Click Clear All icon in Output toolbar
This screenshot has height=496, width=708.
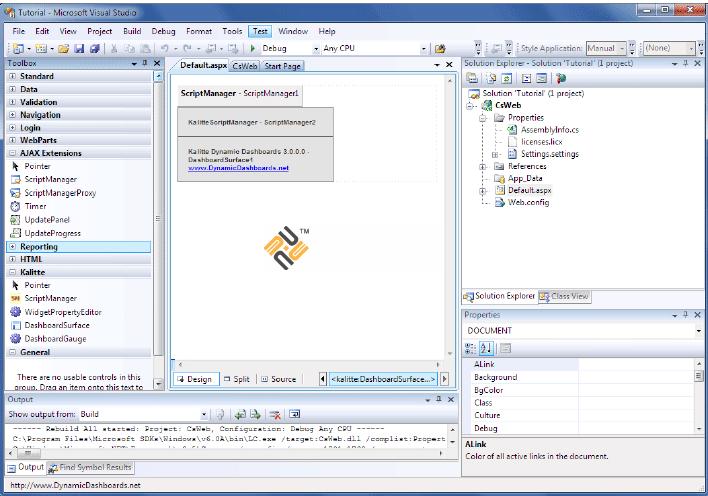click(275, 414)
